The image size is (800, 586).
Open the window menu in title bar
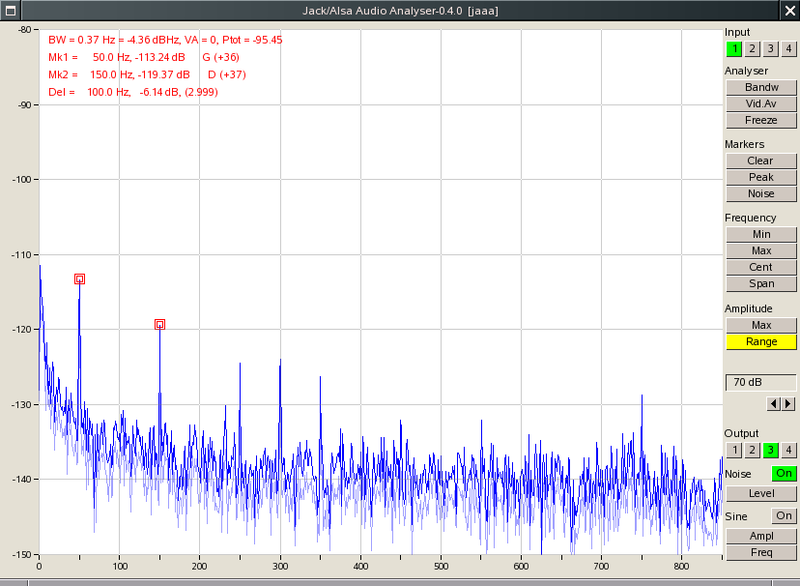[9, 9]
